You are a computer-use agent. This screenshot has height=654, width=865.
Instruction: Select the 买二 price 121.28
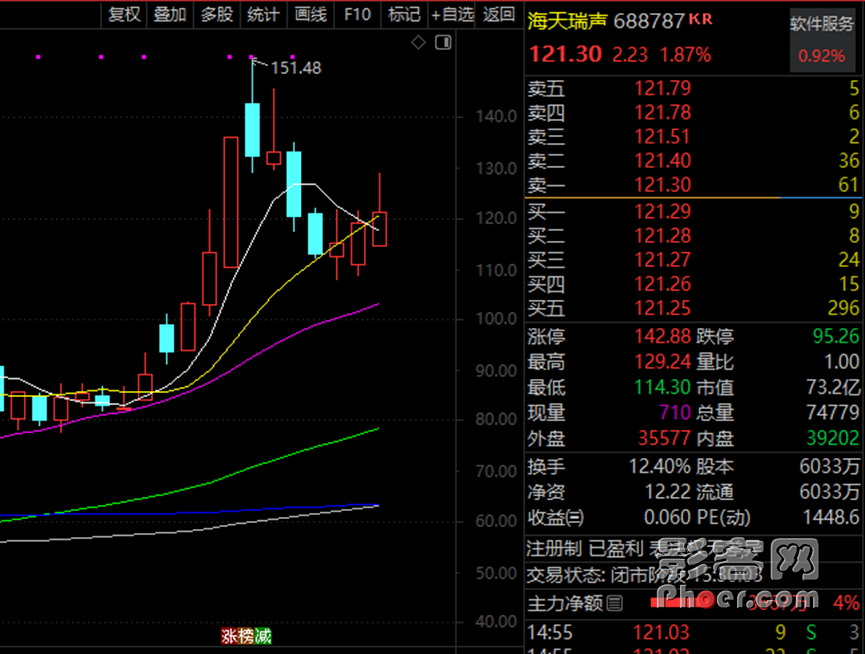(x=662, y=235)
